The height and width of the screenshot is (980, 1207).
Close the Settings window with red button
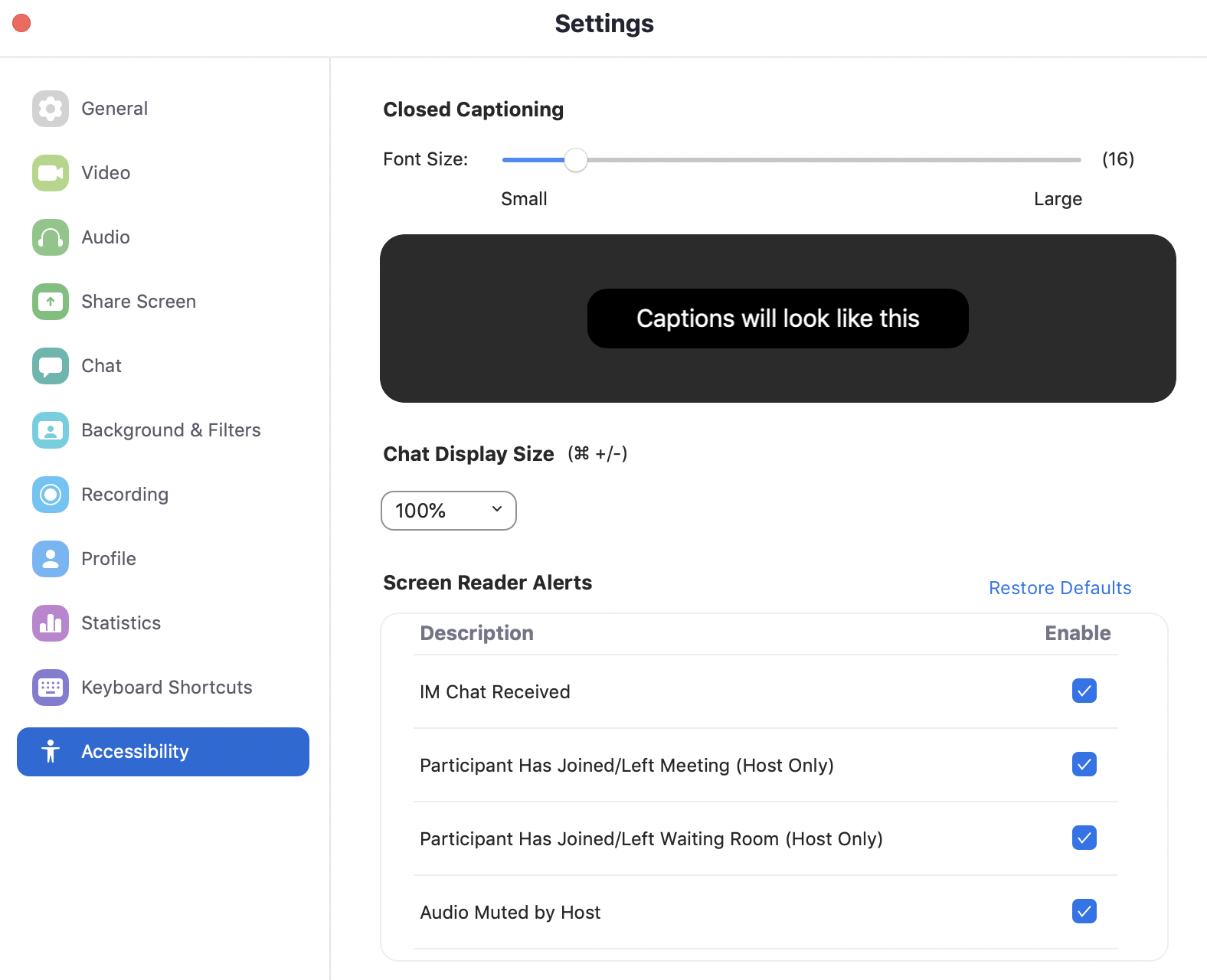21,24
